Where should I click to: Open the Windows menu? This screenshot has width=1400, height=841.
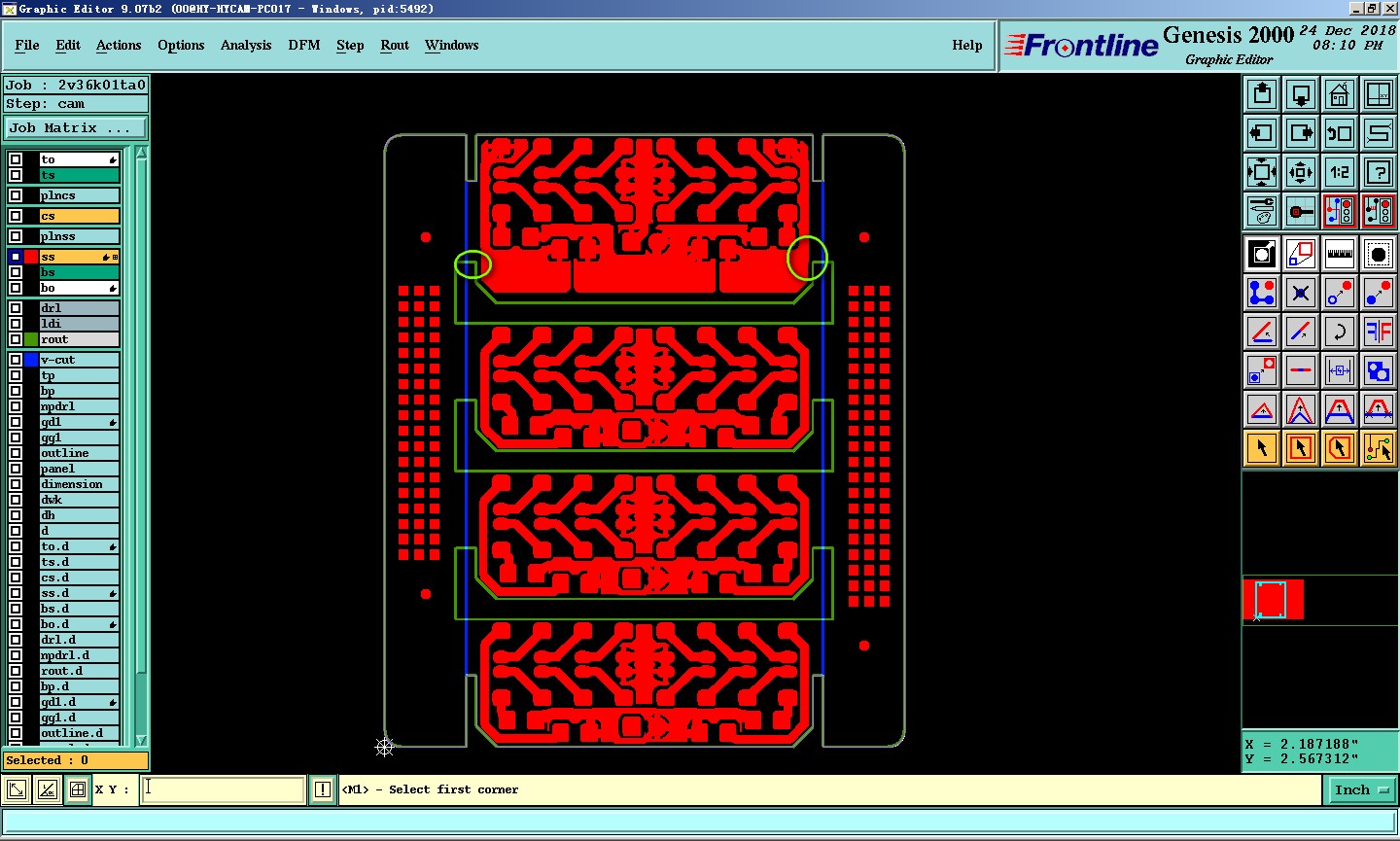click(452, 45)
